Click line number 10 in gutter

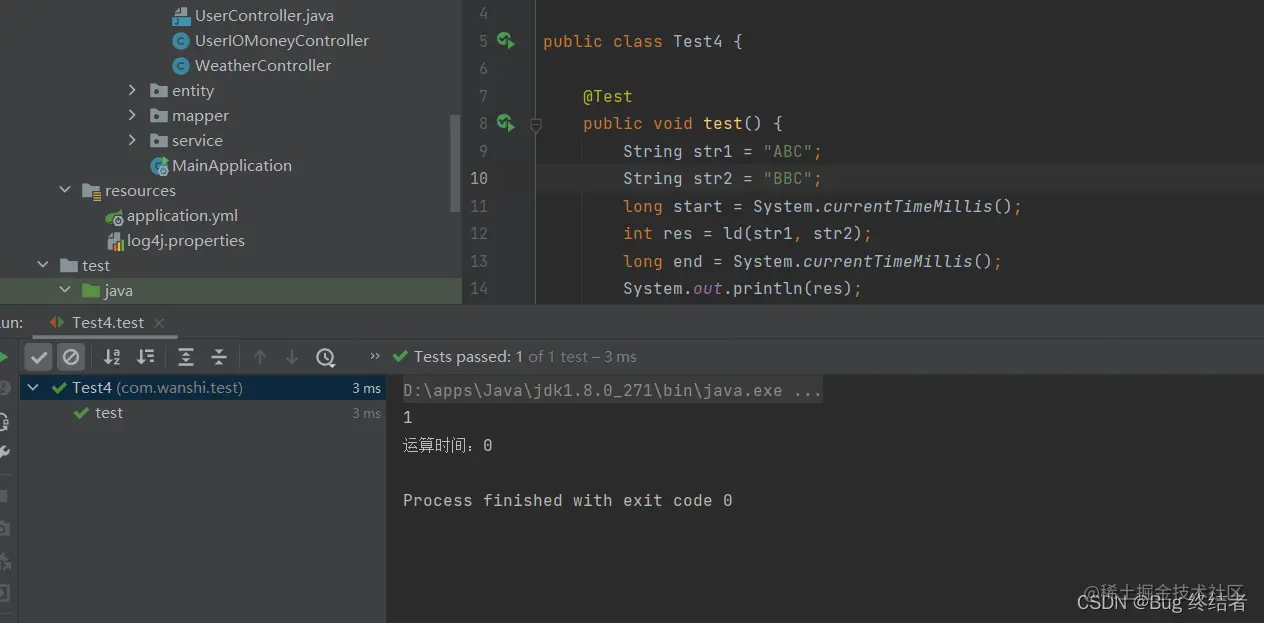[x=478, y=178]
